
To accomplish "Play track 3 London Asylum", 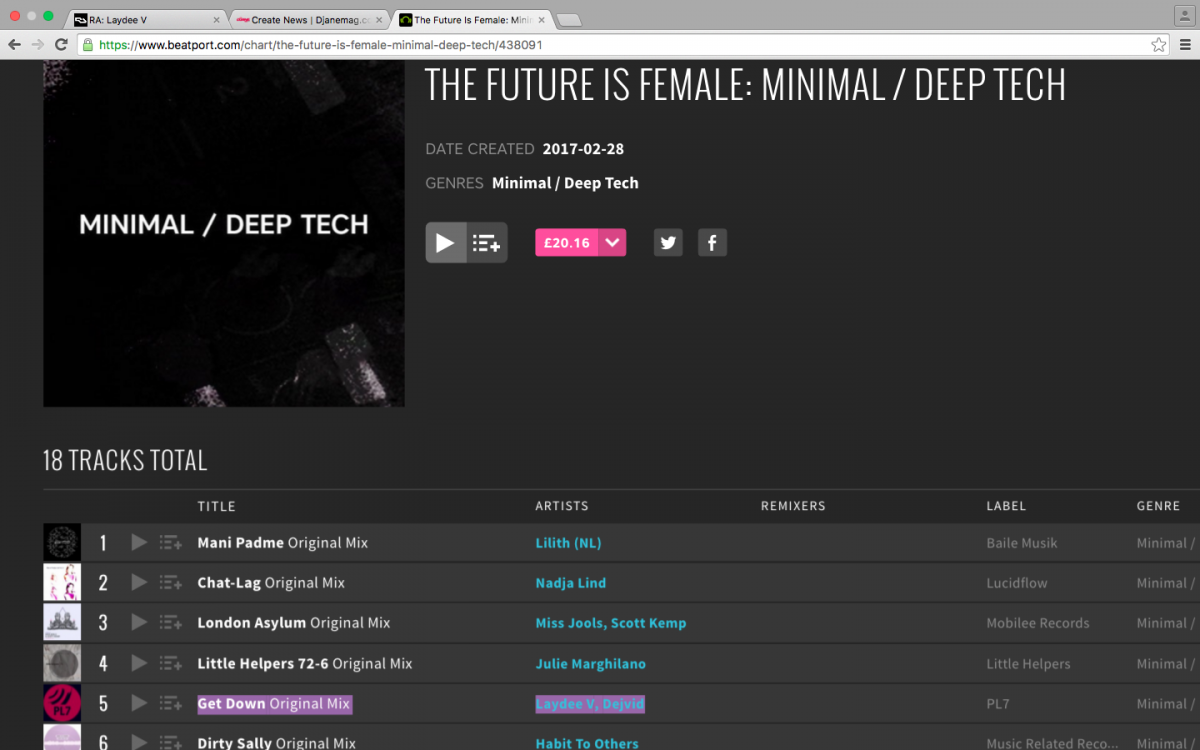I will [139, 623].
